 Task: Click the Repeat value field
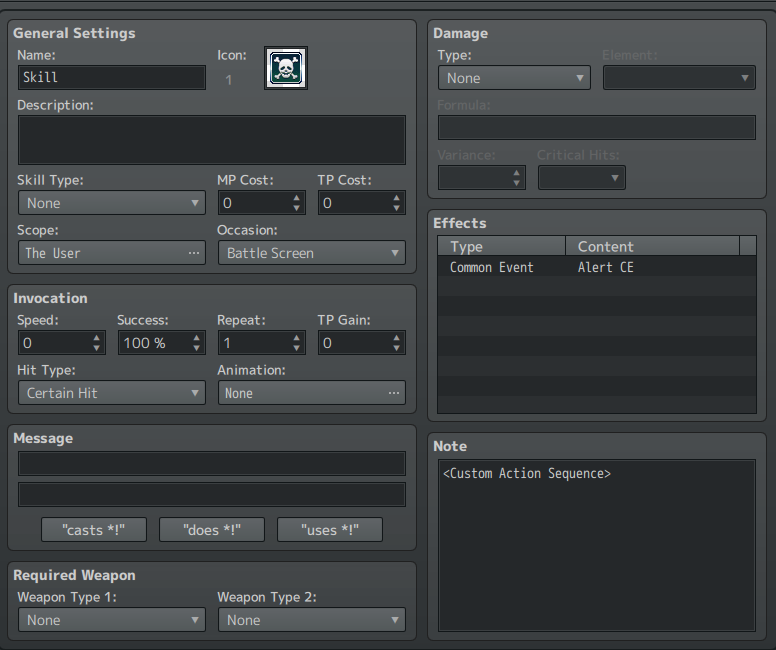pyautogui.click(x=261, y=343)
